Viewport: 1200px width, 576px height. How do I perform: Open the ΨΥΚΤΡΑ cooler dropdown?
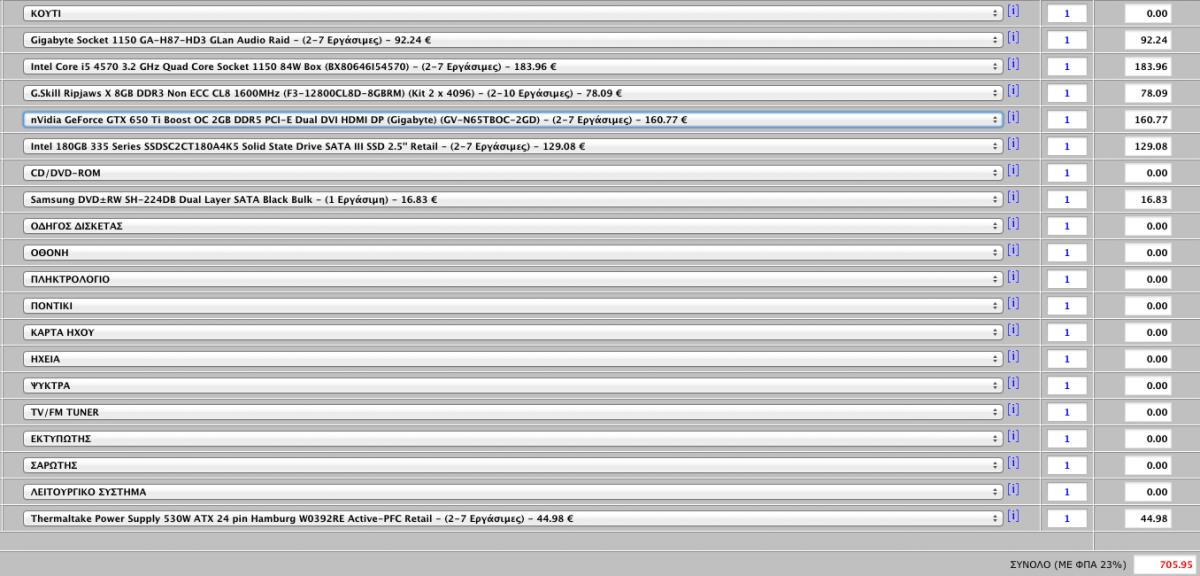[x=512, y=385]
